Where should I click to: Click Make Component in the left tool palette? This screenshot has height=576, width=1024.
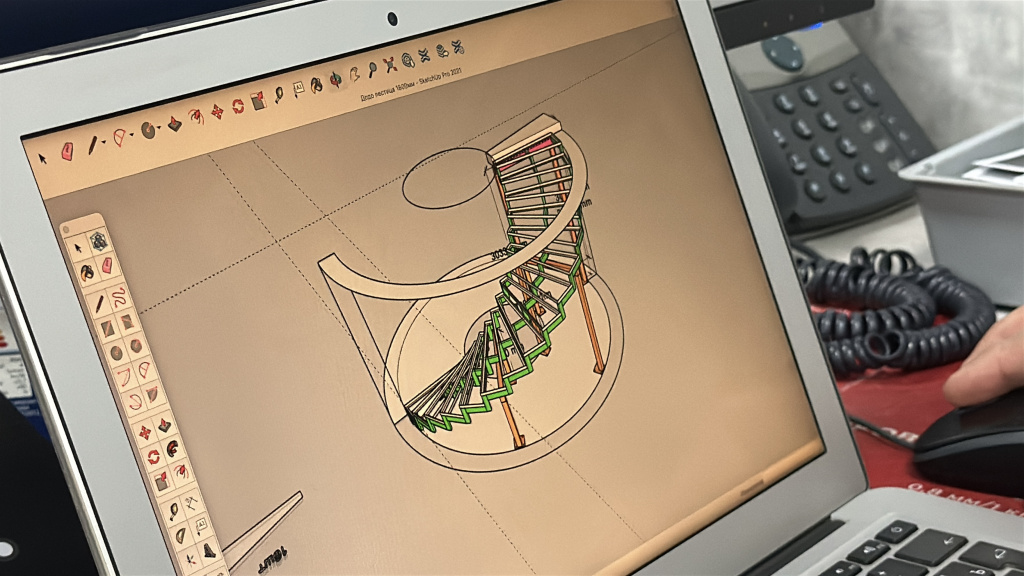(98, 240)
